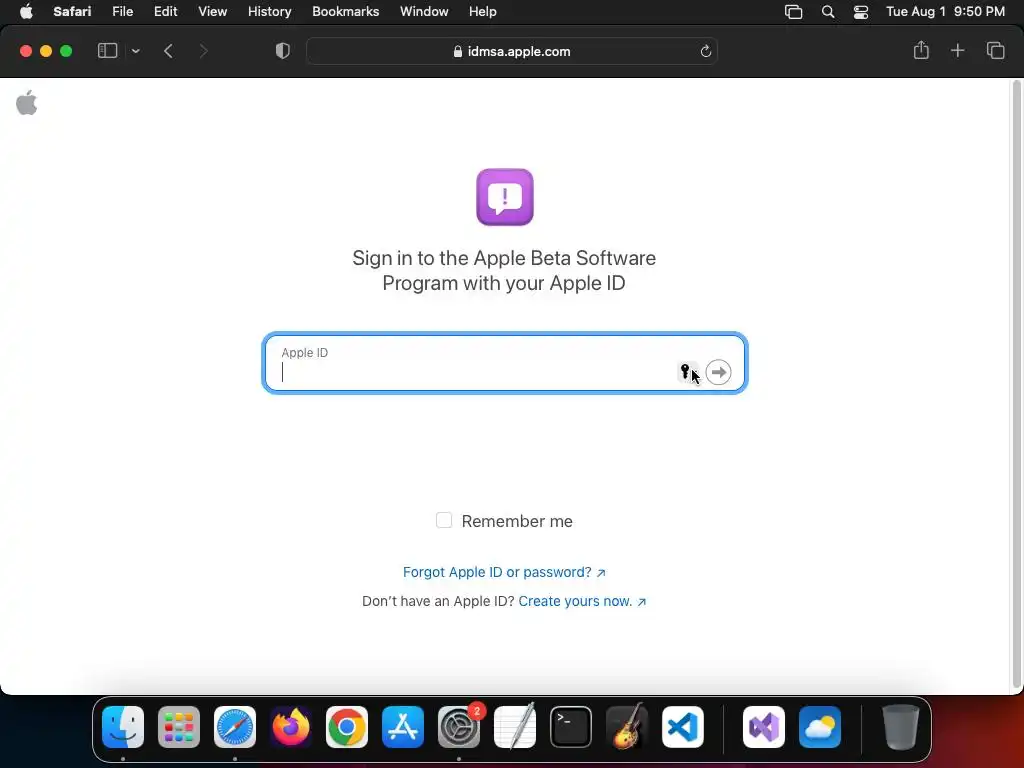Open GarageBand from the Dock
1024x768 pixels.
coord(627,727)
